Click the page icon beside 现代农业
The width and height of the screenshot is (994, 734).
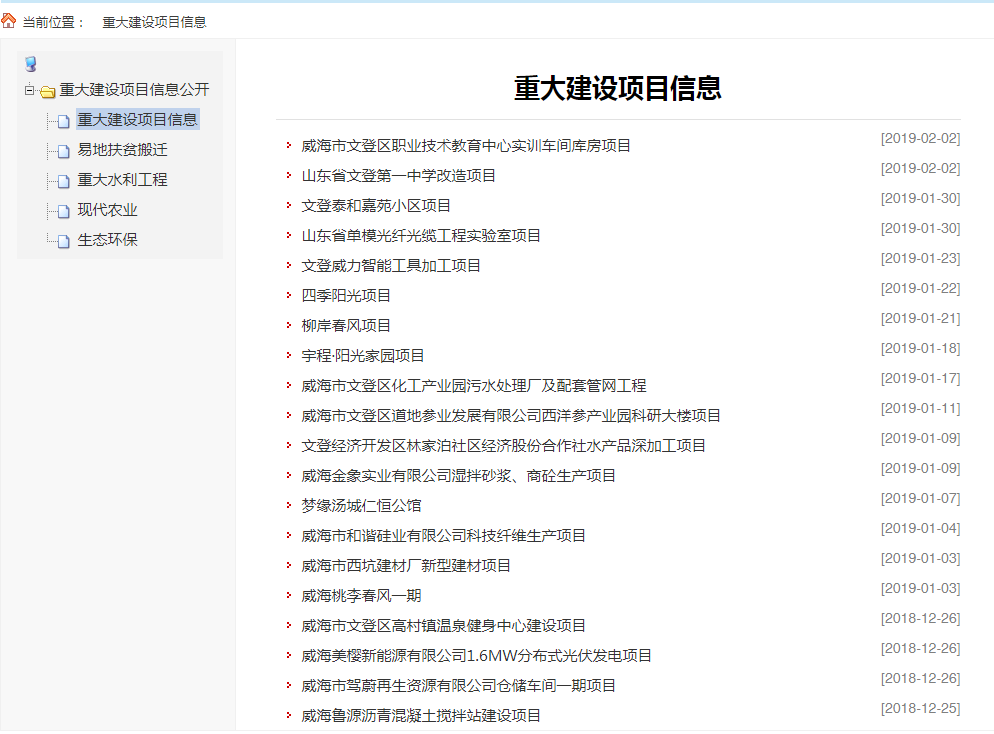pyautogui.click(x=64, y=211)
